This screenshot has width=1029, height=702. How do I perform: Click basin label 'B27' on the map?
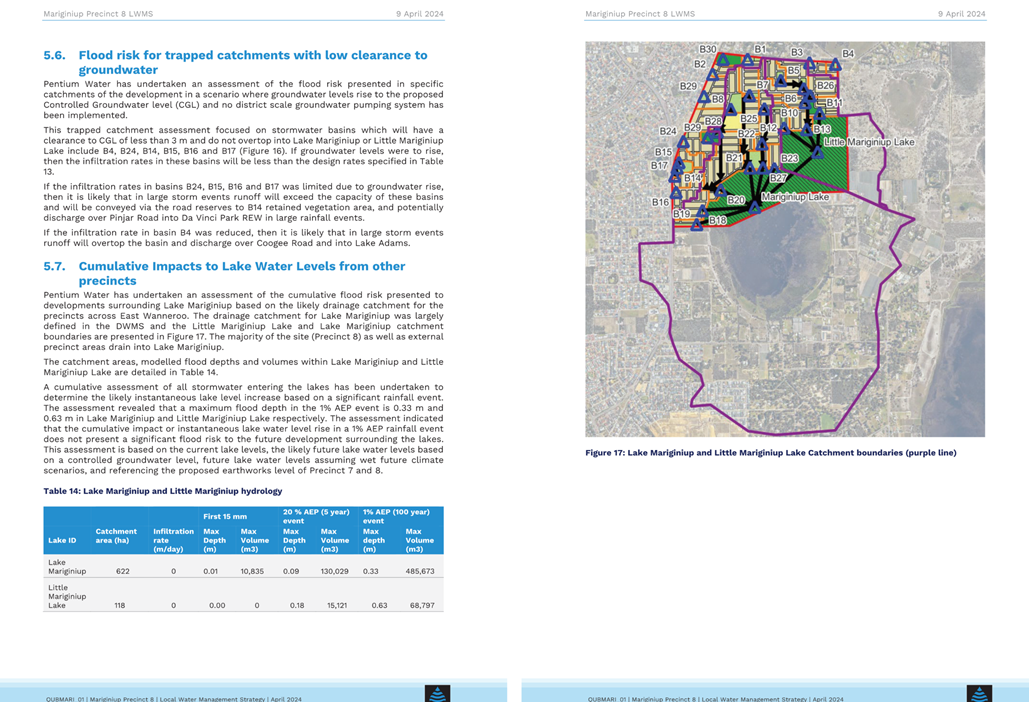778,178
